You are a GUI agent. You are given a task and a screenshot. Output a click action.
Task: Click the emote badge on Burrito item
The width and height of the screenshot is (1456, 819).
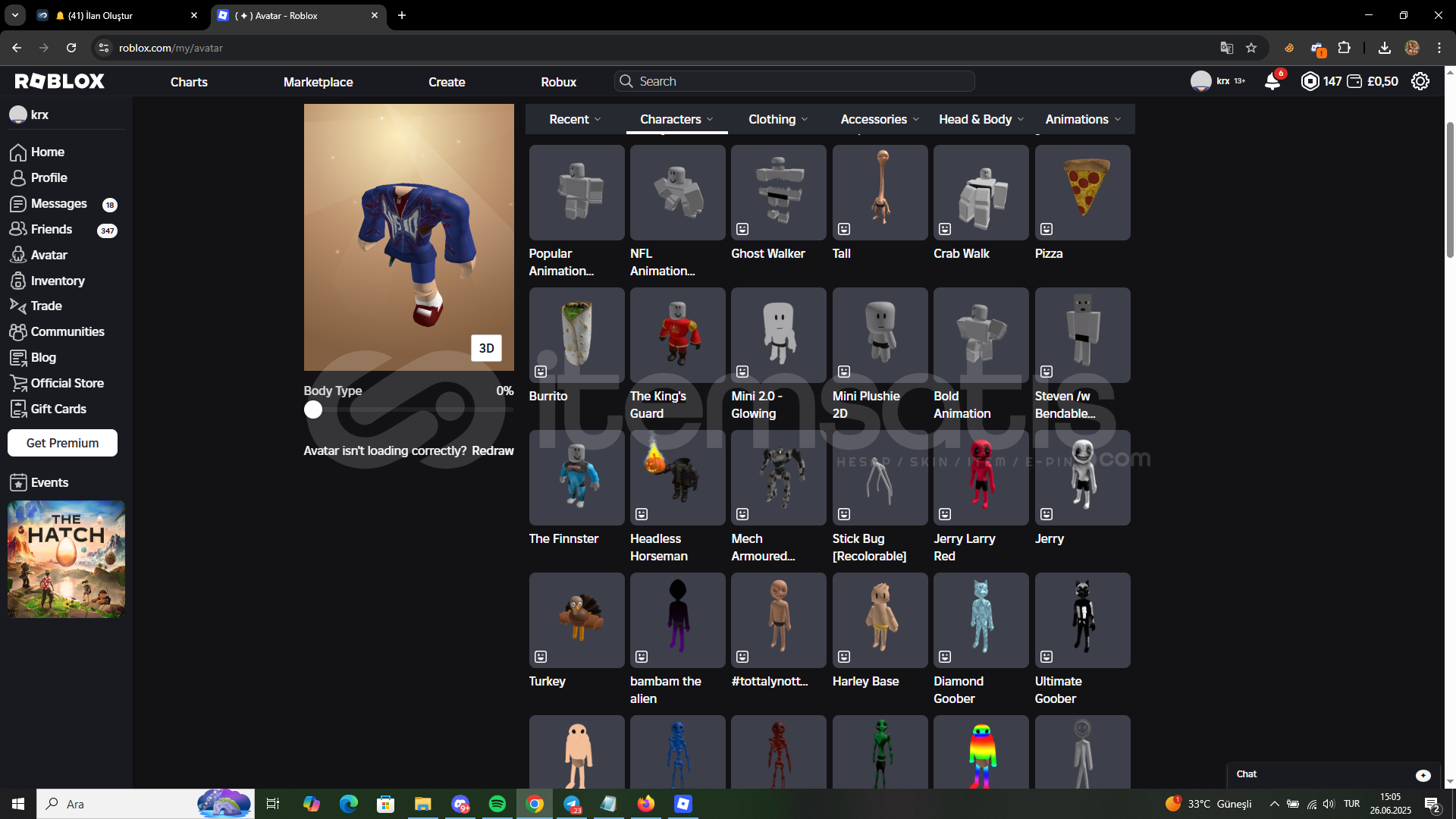[541, 372]
